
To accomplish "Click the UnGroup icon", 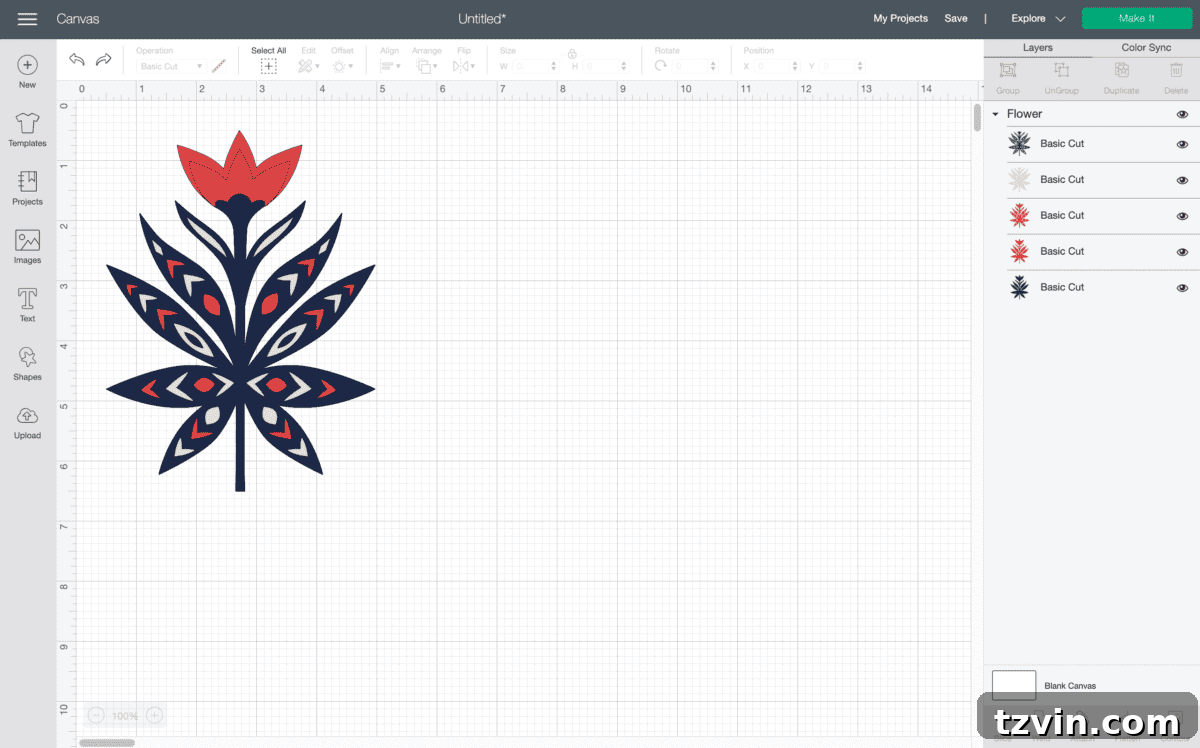I will 1062,70.
